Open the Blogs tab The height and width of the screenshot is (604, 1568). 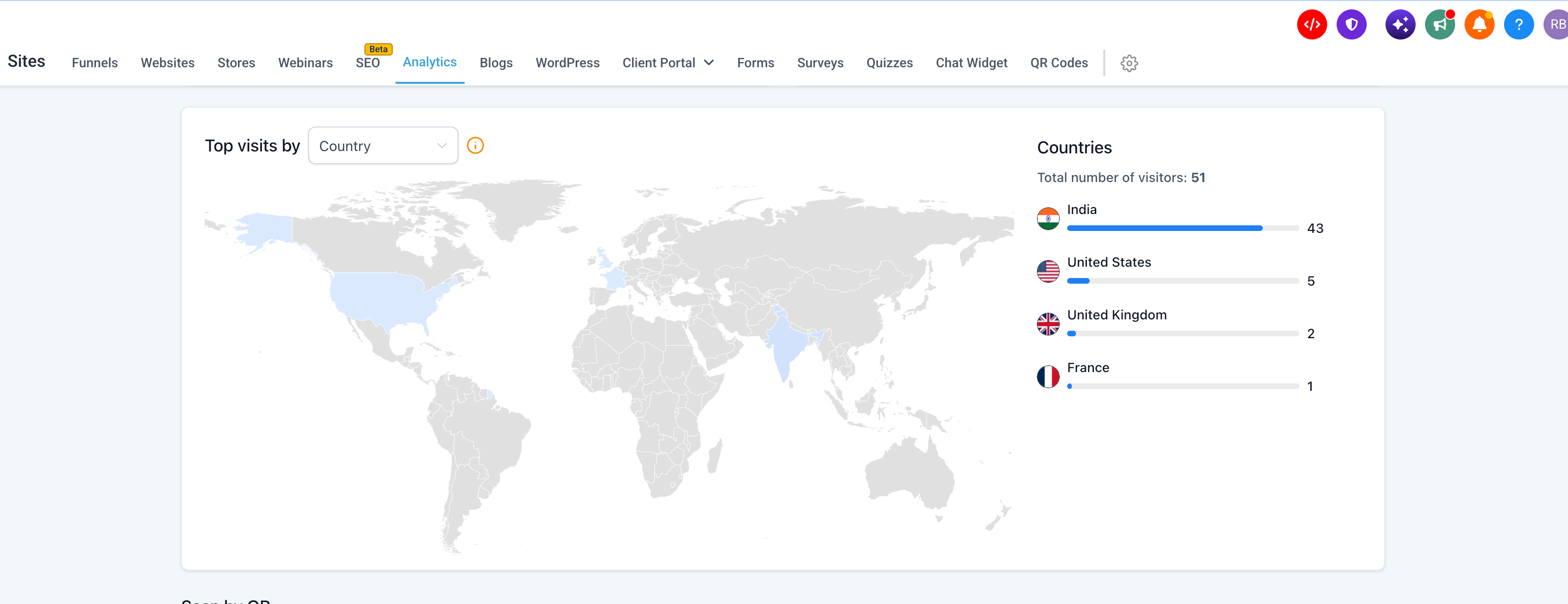pos(496,63)
